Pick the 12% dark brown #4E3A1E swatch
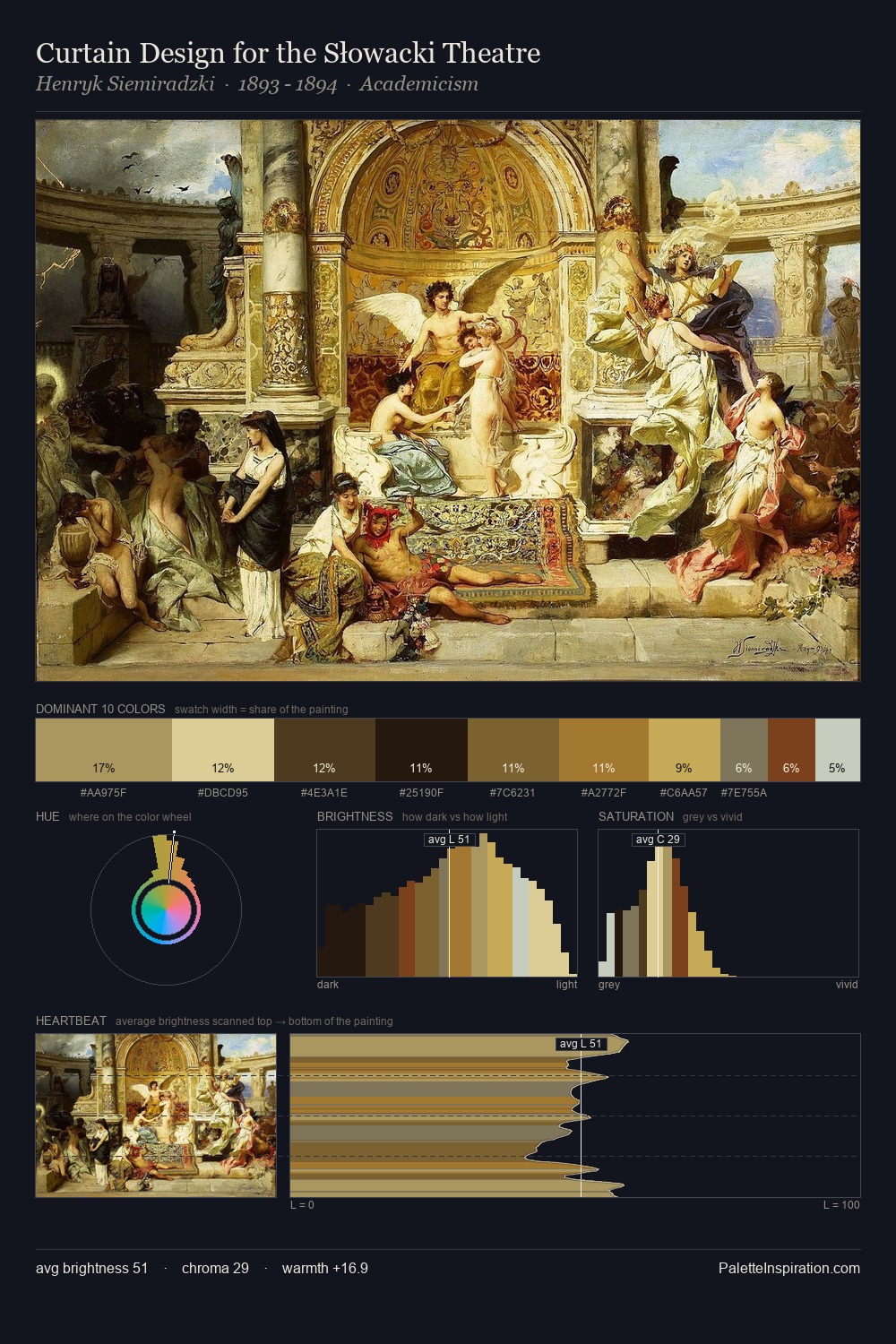896x1344 pixels. pyautogui.click(x=324, y=749)
